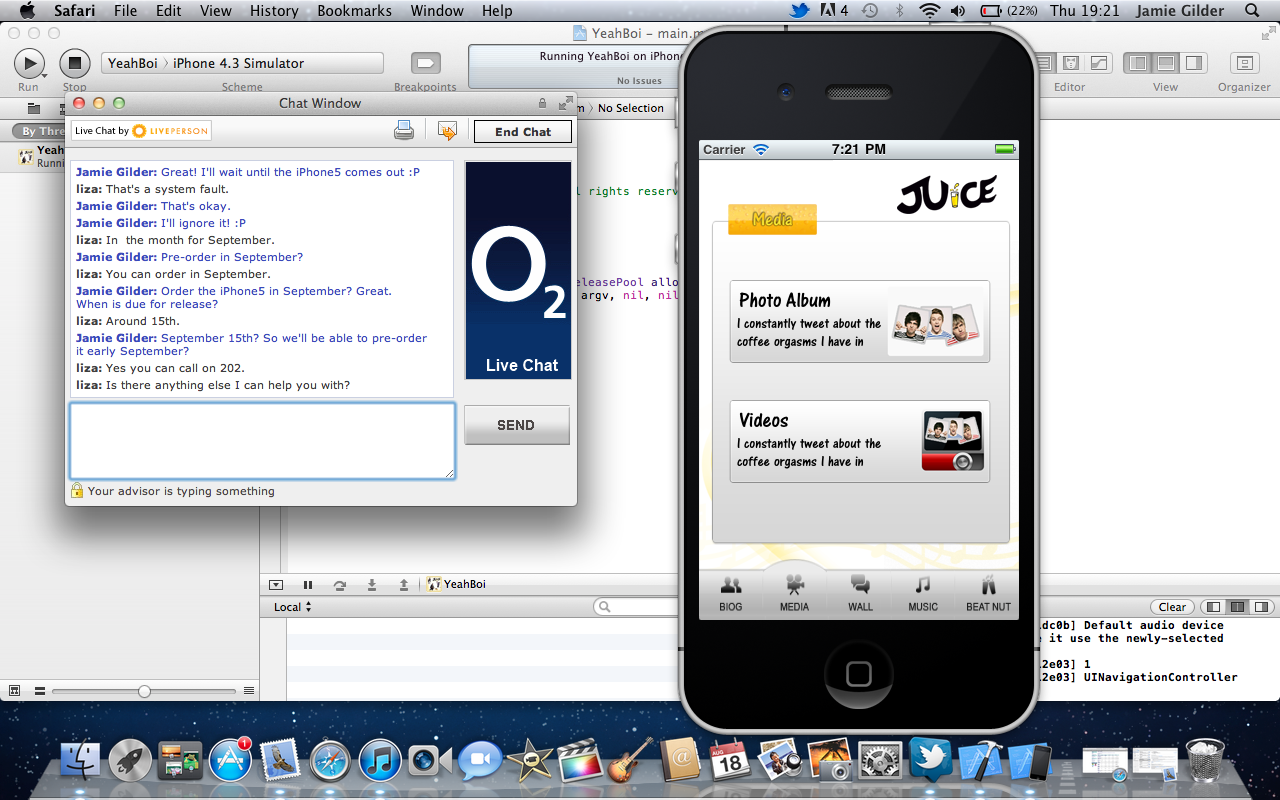Viewport: 1280px width, 800px height.
Task: Email the chat transcript via the envelope icon
Action: point(447,131)
